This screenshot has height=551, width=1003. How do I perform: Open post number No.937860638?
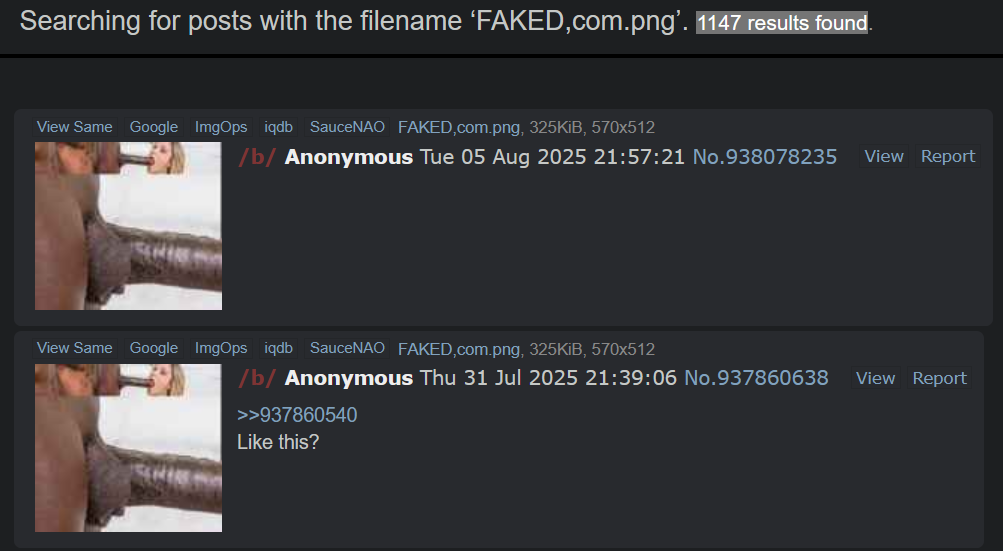756,378
